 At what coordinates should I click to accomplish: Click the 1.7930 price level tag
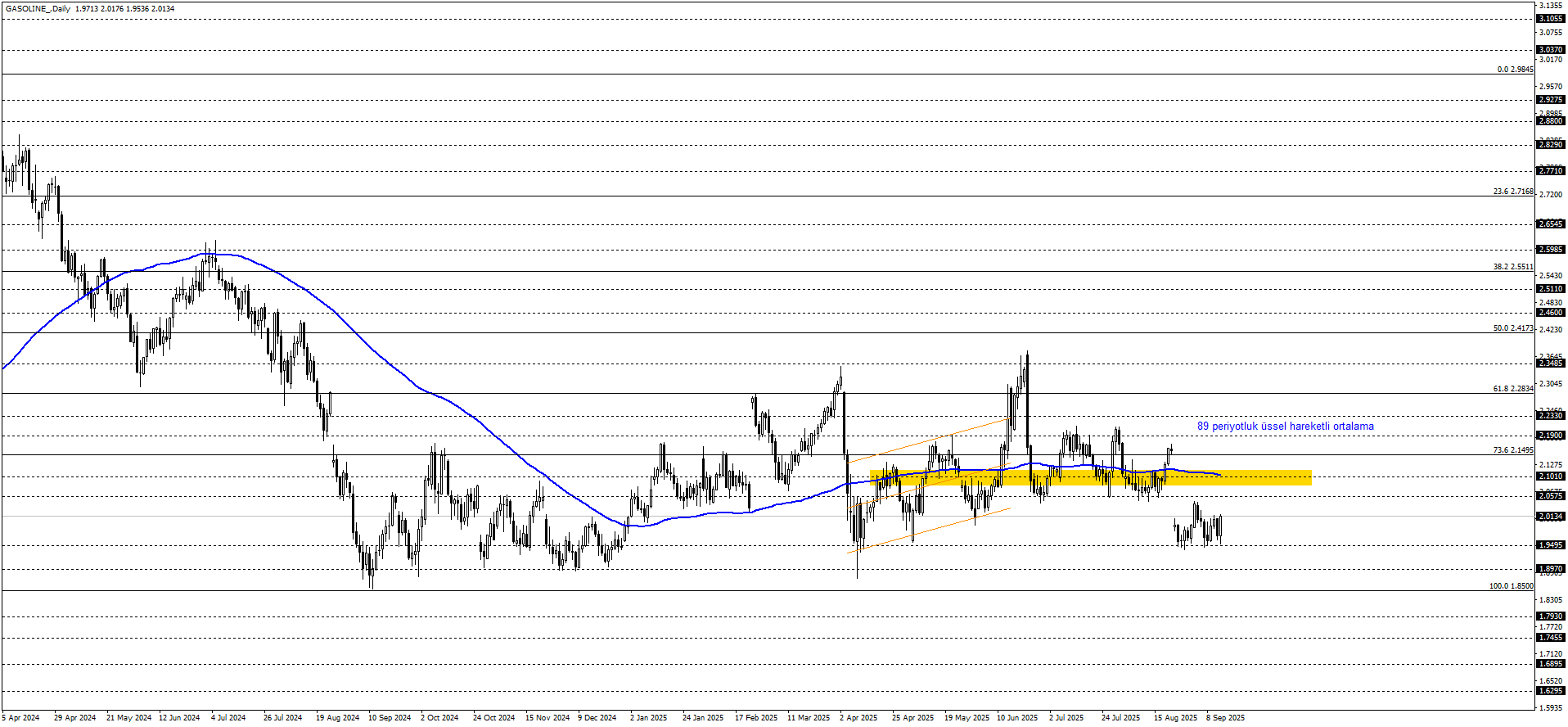[1551, 616]
